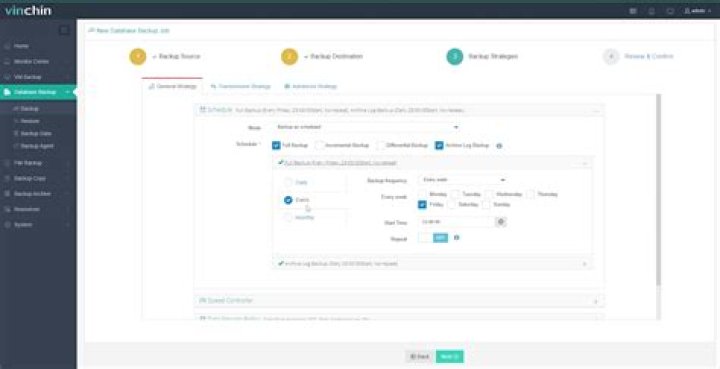Select the Every week radio option
Screen dimensions: 720x369
288,200
